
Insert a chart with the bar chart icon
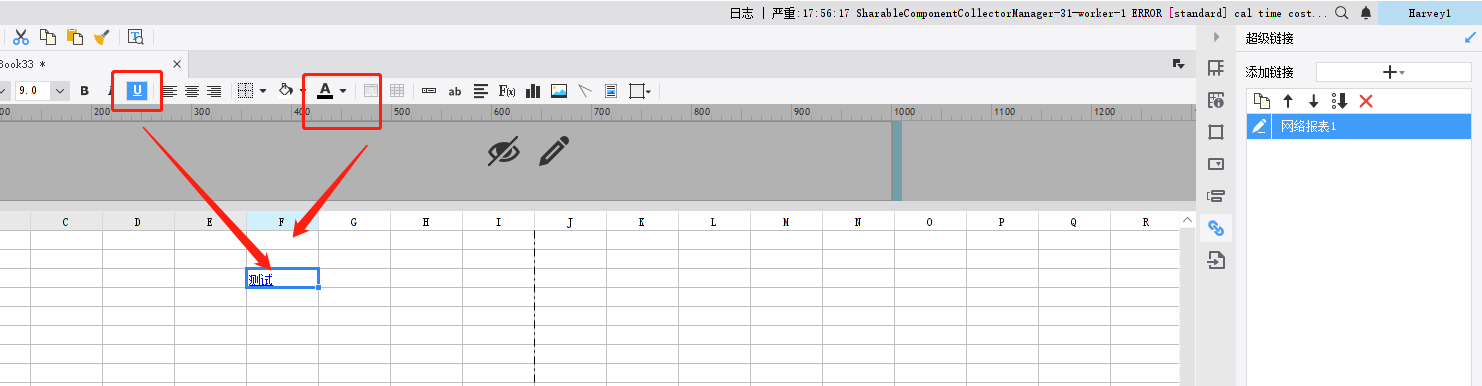click(x=533, y=91)
